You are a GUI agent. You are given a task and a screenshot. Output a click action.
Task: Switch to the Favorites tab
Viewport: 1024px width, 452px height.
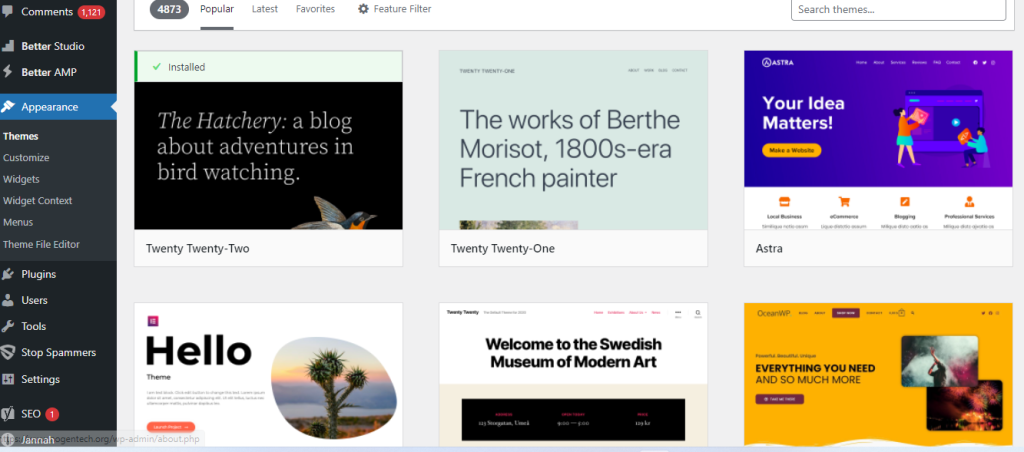tap(315, 9)
